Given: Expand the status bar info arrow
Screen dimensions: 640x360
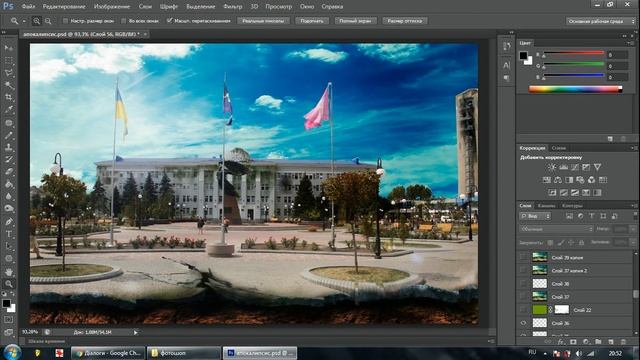Looking at the screenshot, I should [x=136, y=332].
